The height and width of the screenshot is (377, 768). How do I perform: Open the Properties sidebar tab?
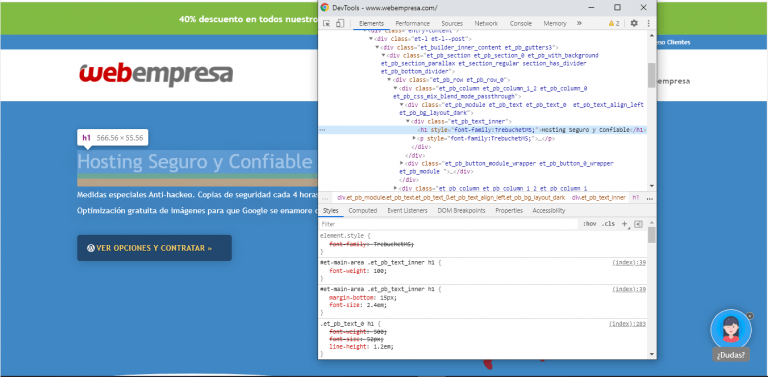pyautogui.click(x=509, y=211)
